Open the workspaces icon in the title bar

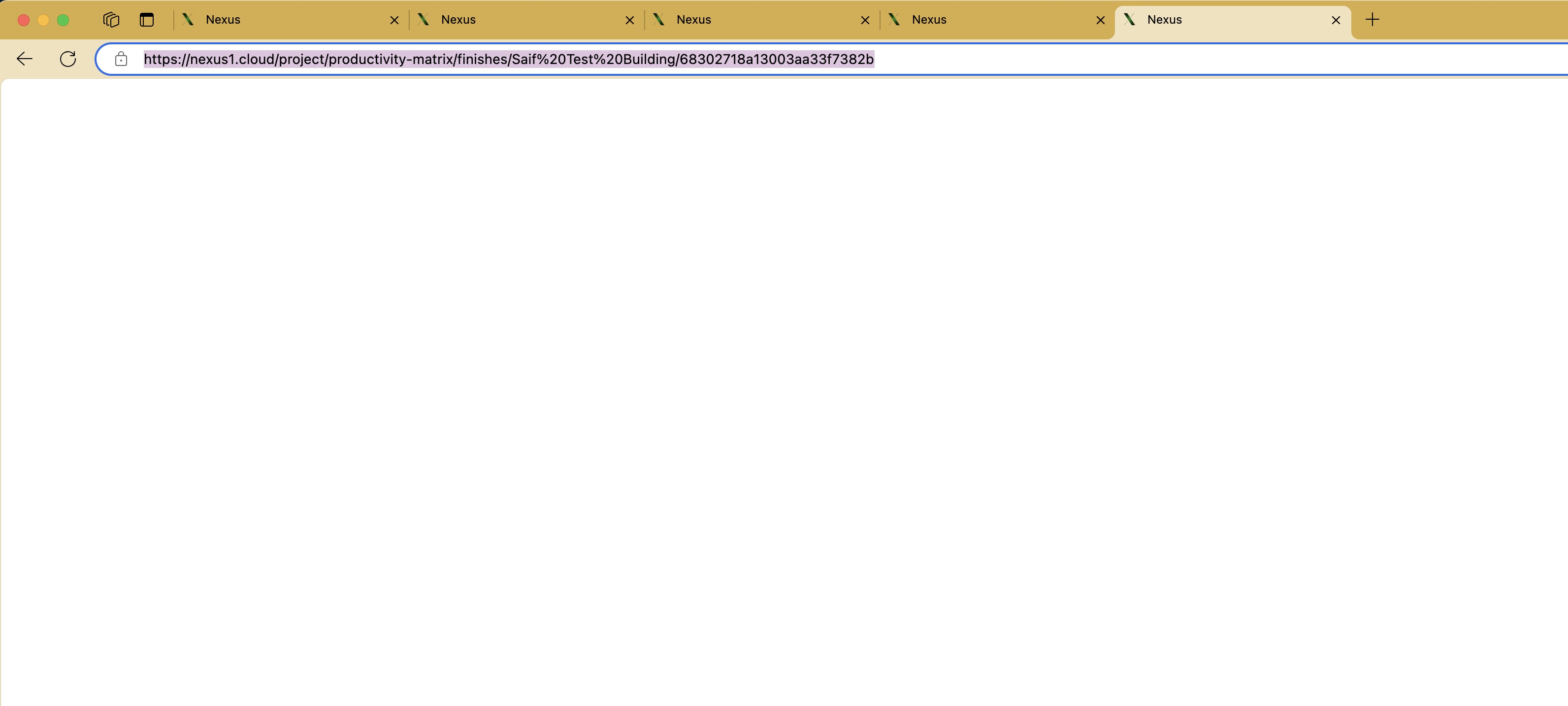[111, 20]
